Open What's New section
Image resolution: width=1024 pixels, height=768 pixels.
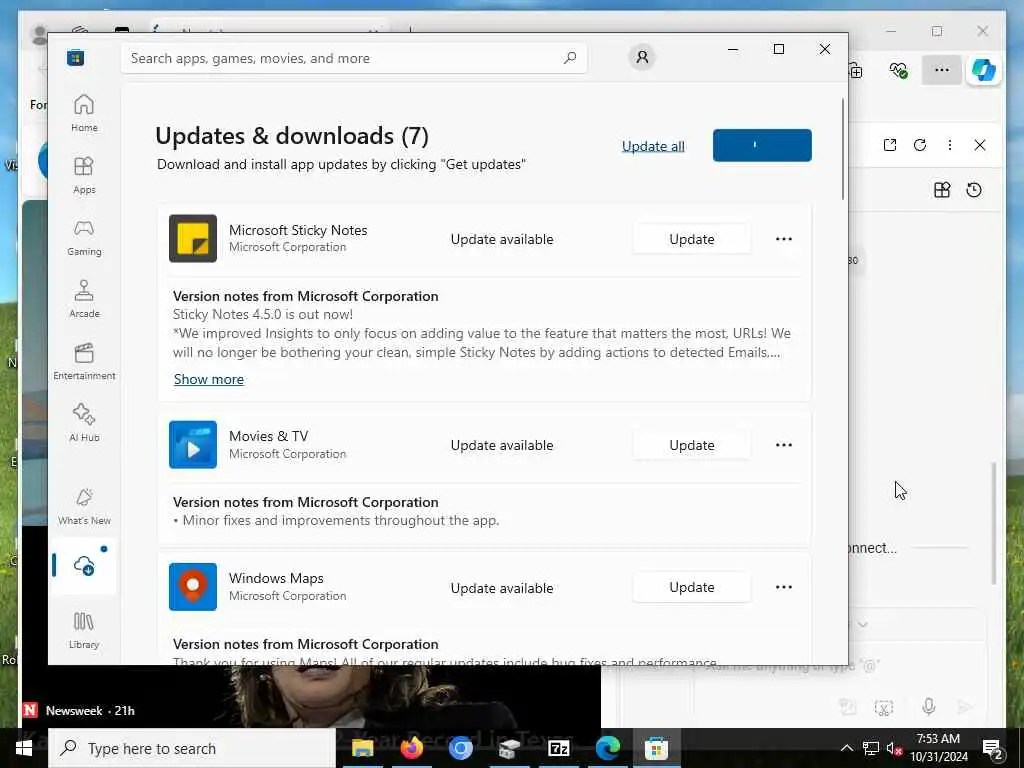point(84,506)
